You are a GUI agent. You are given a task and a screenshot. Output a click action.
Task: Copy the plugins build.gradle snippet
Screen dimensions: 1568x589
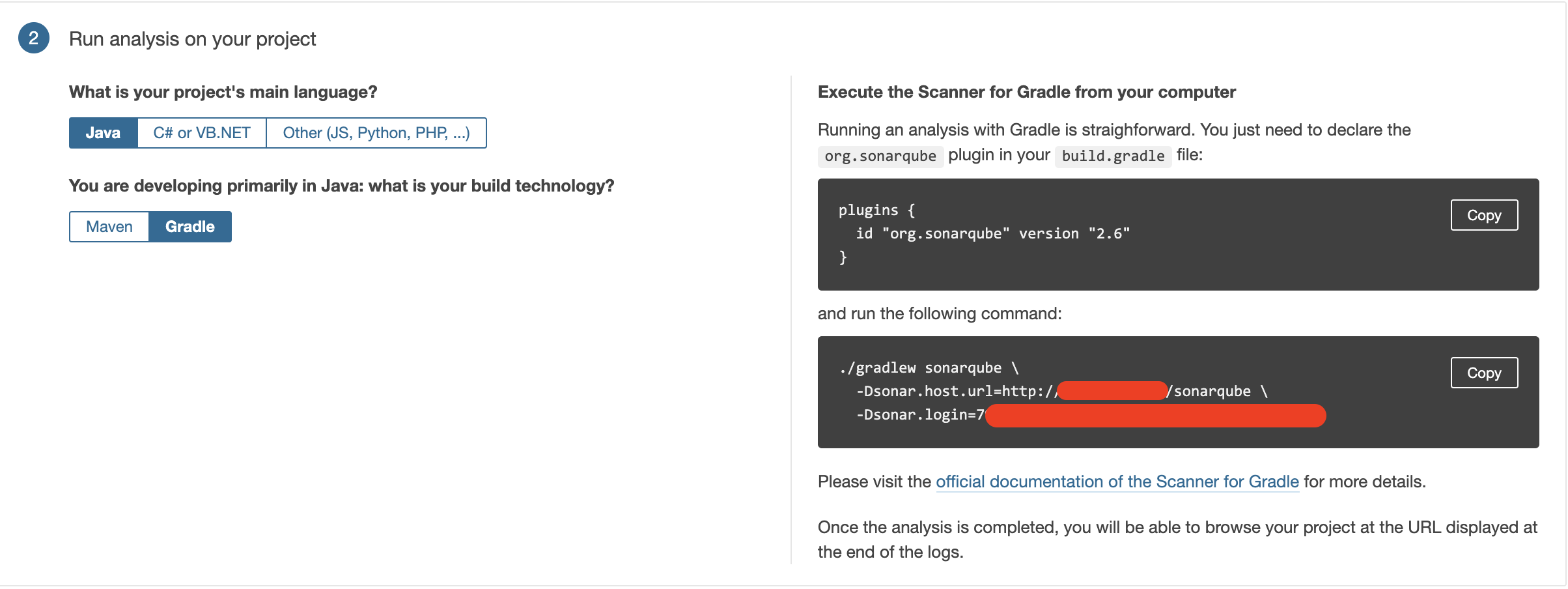point(1483,214)
